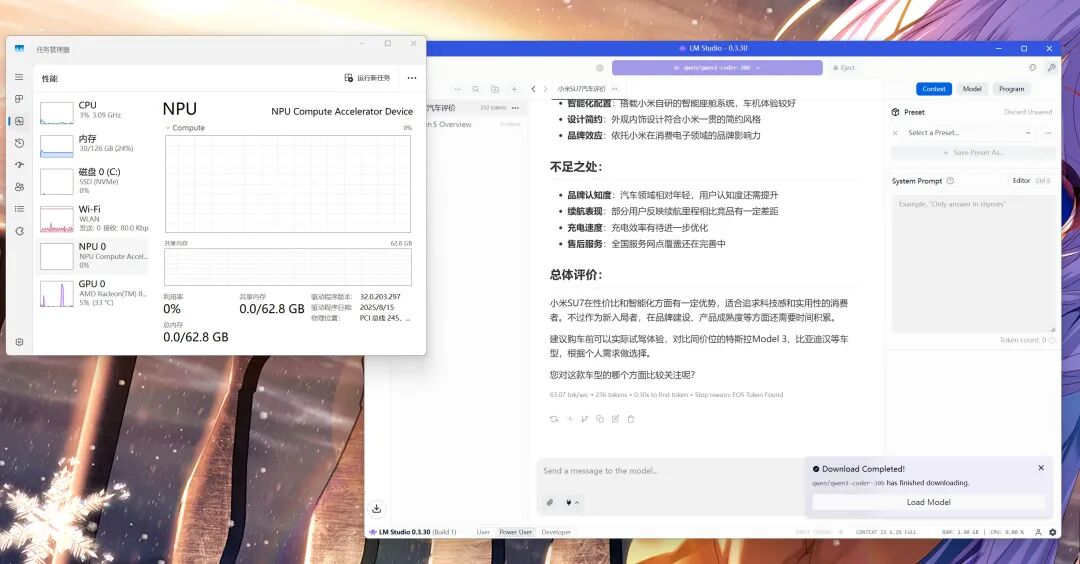Open chat list ellipsis left of search
Screen dimensions: 1080x564
457,89
